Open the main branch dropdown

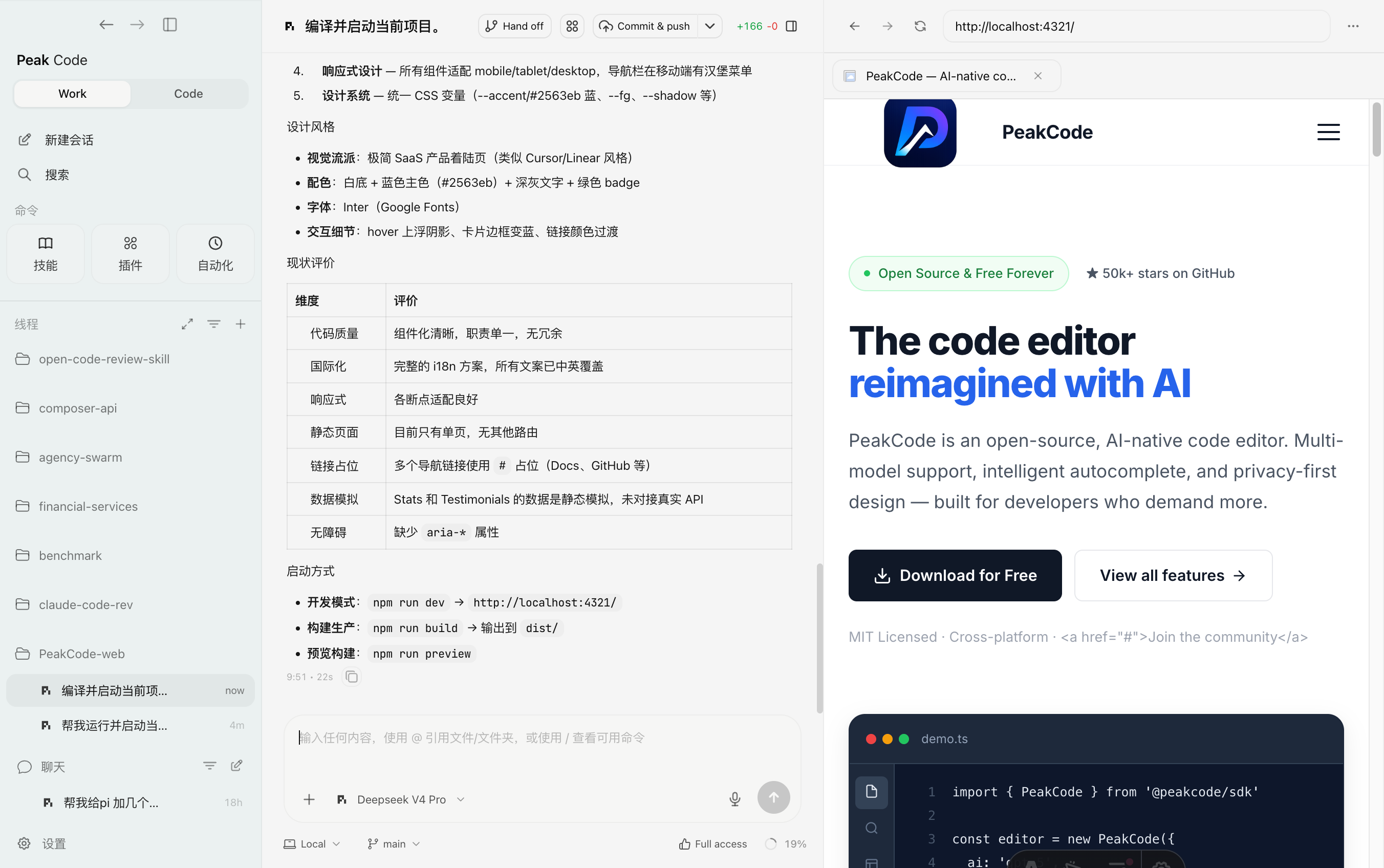tap(394, 844)
